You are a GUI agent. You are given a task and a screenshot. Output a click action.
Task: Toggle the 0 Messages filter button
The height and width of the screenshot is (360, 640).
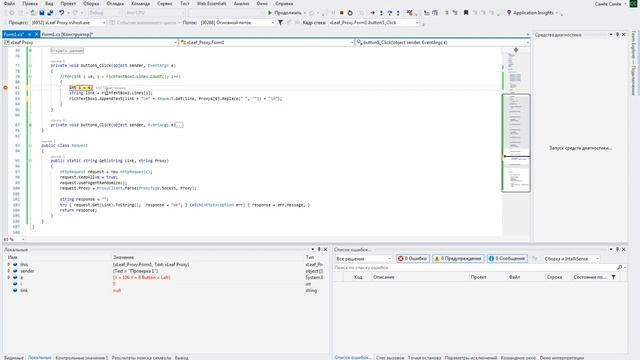(507, 259)
